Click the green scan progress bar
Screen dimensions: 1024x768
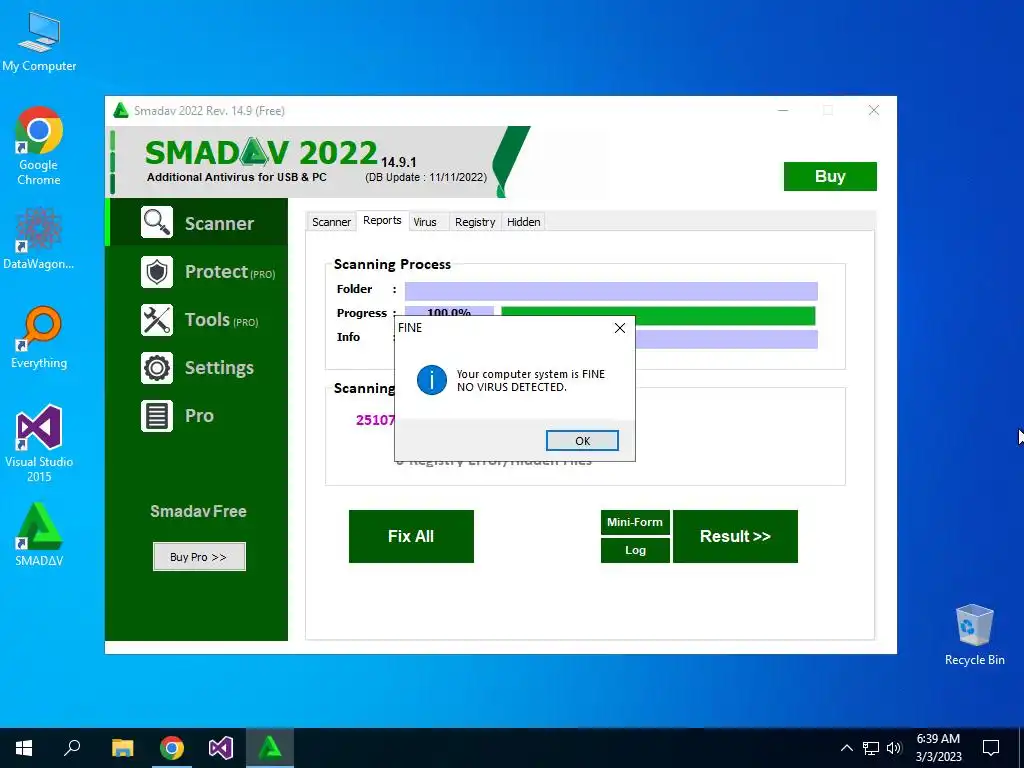tap(658, 315)
